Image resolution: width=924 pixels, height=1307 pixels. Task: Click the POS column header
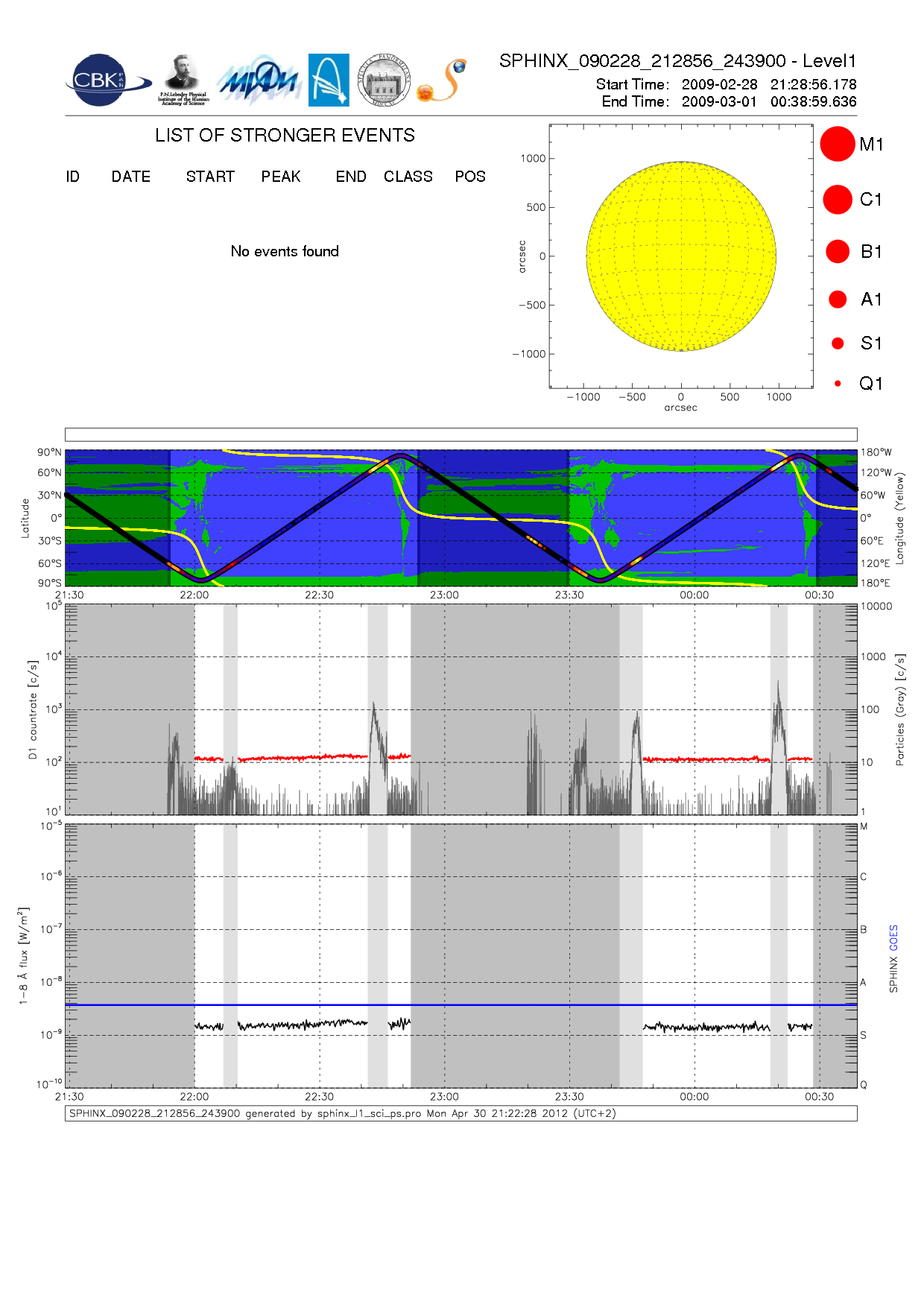point(470,177)
